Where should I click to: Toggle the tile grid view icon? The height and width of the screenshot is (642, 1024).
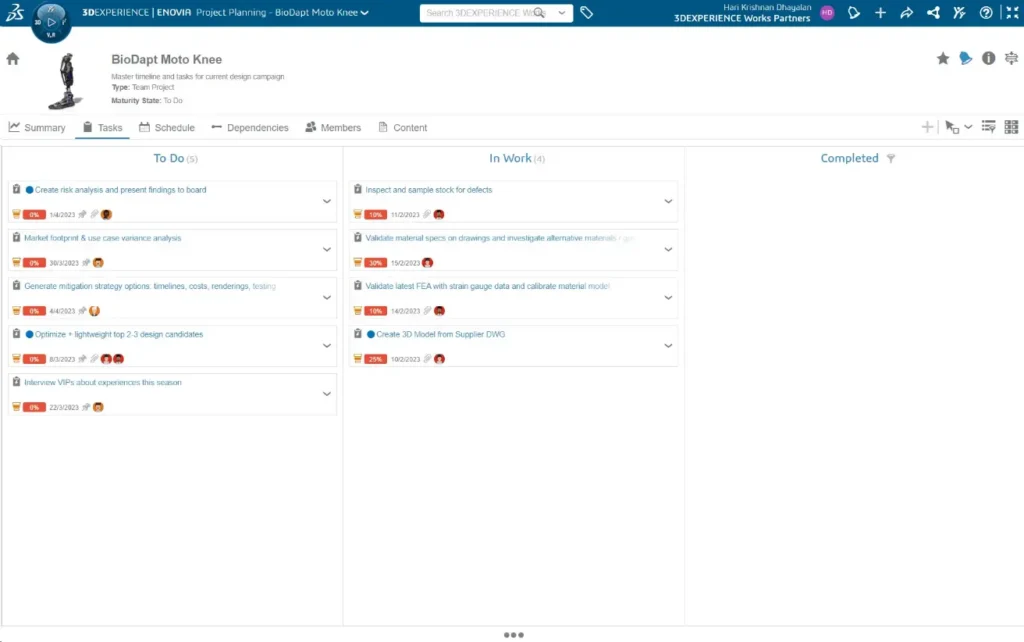pyautogui.click(x=1011, y=127)
